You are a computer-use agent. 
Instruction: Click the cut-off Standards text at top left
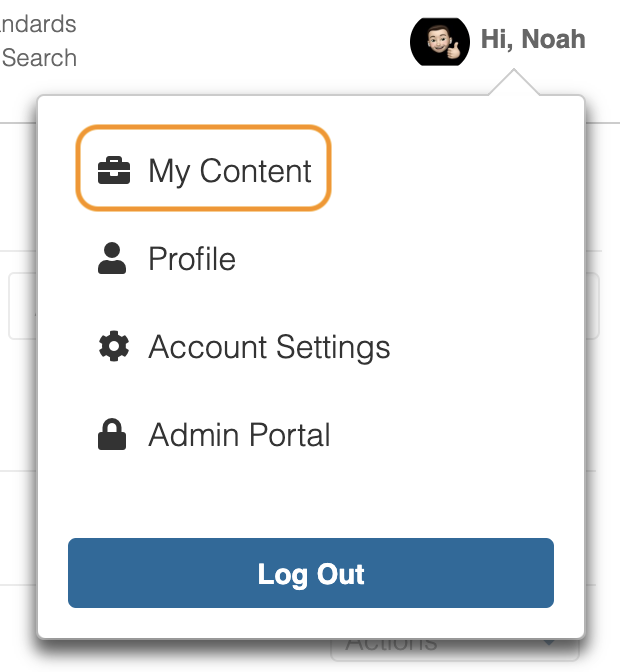click(x=38, y=23)
